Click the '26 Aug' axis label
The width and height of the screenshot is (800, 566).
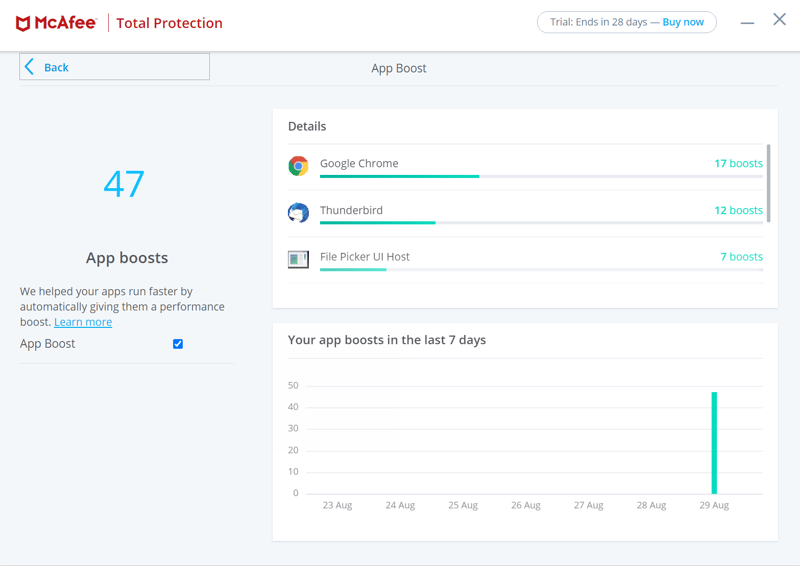coord(526,505)
